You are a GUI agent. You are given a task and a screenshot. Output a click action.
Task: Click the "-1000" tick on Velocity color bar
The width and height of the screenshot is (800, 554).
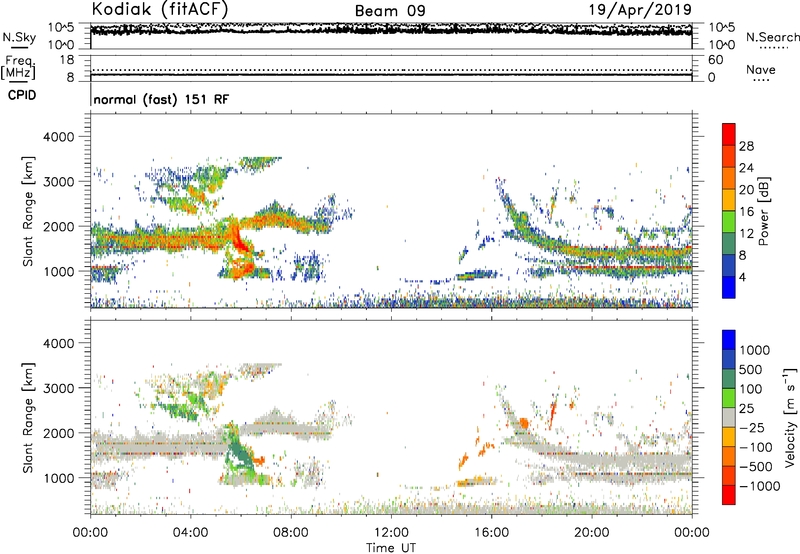760,486
